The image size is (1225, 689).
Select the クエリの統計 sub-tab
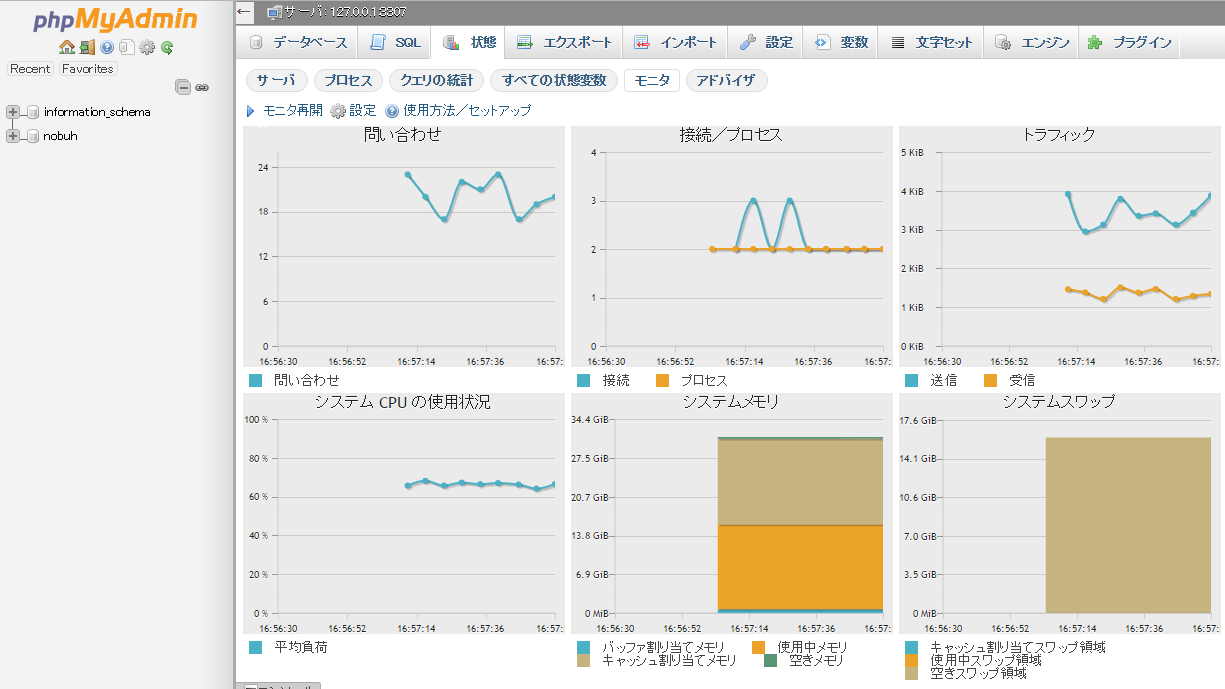[x=436, y=81]
